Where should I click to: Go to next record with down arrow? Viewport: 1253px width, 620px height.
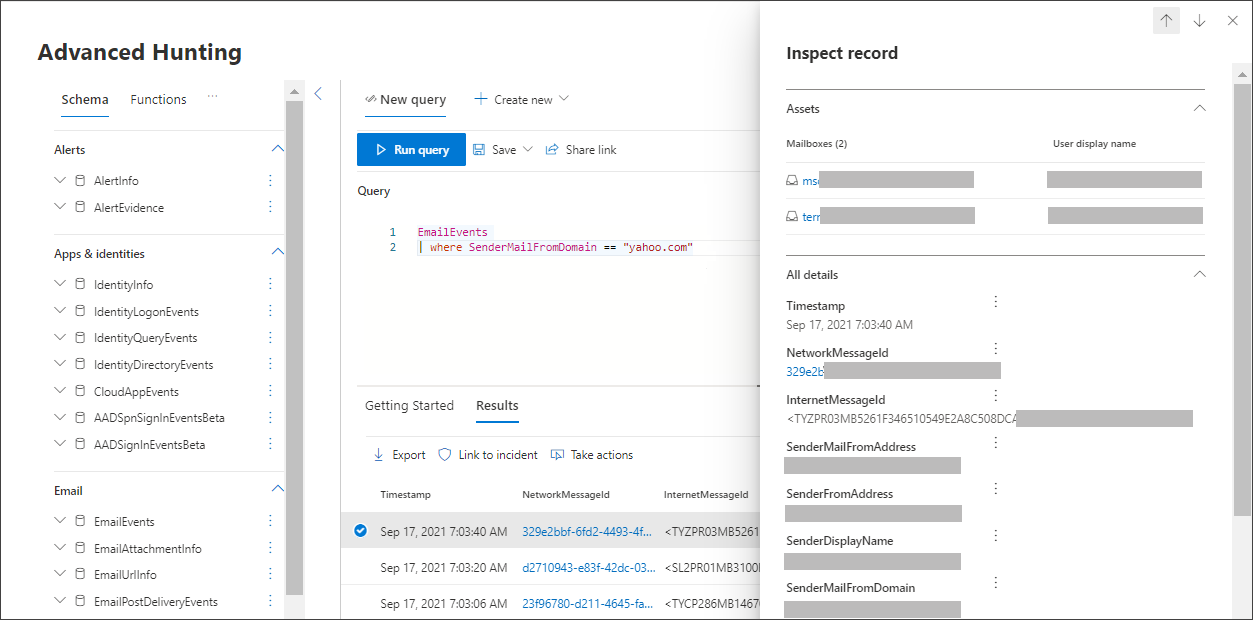(x=1199, y=21)
